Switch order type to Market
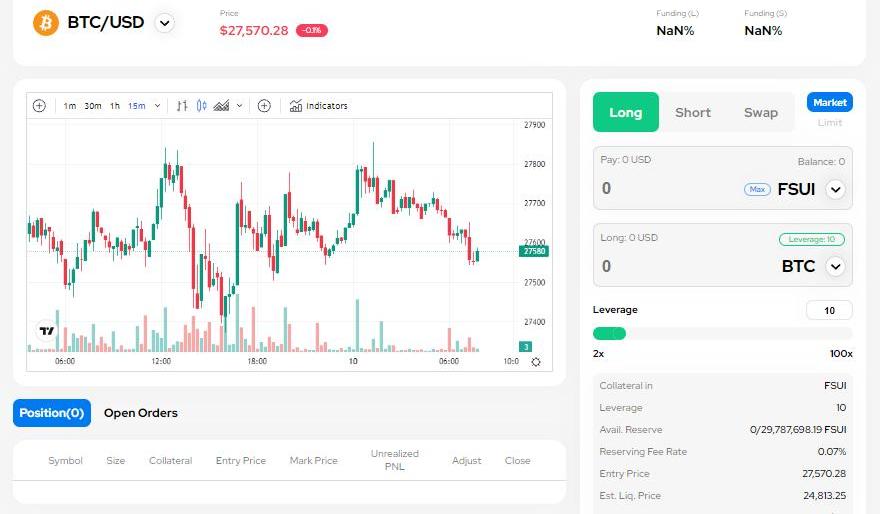The image size is (880, 514). click(829, 102)
